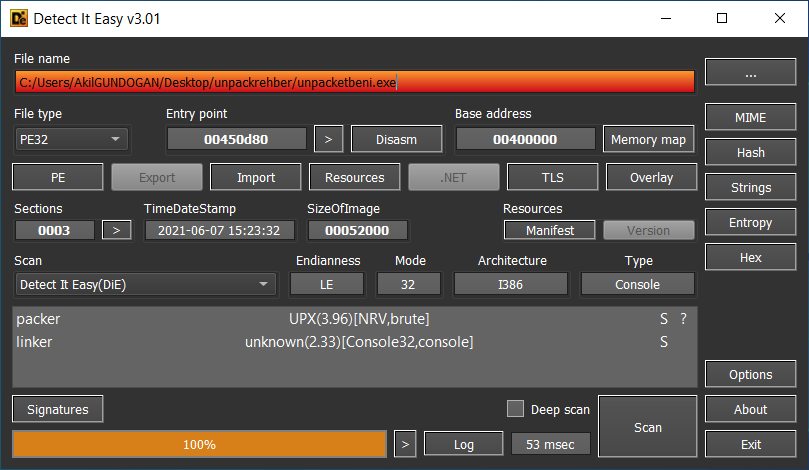Open the Options dialog
Image resolution: width=809 pixels, height=470 pixels.
[750, 374]
